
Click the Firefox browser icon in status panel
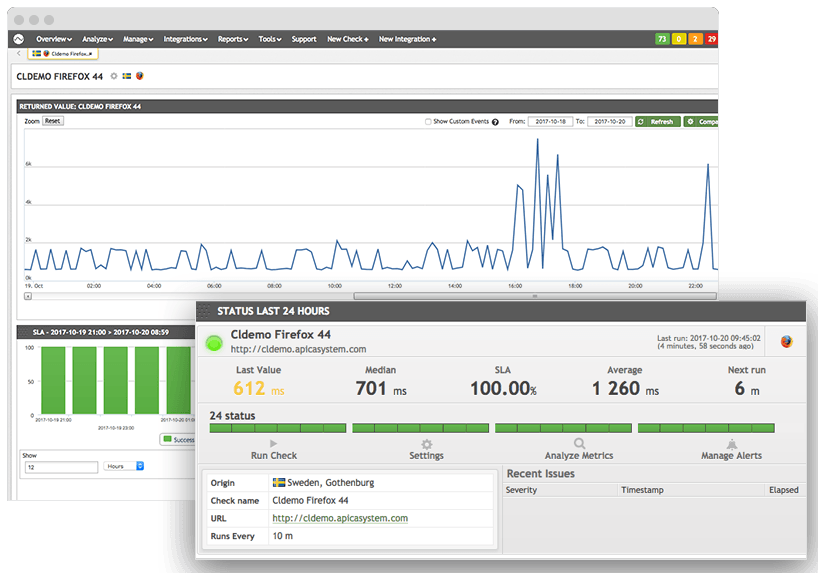pyautogui.click(x=786, y=342)
